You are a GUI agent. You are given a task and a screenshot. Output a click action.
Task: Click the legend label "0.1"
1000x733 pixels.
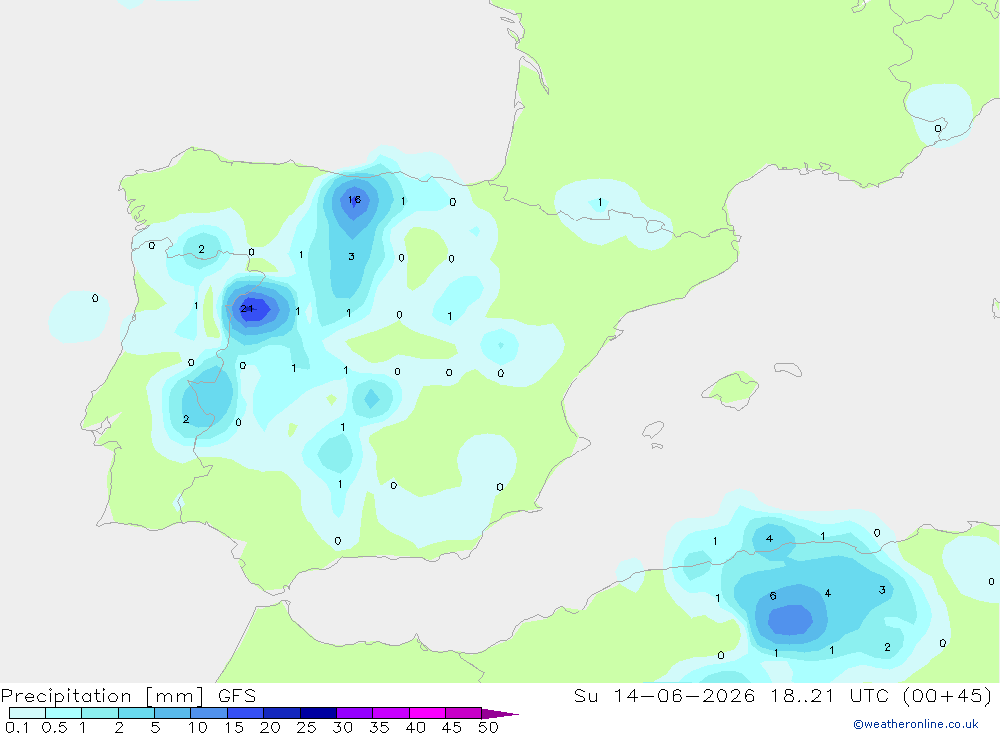pos(17,727)
